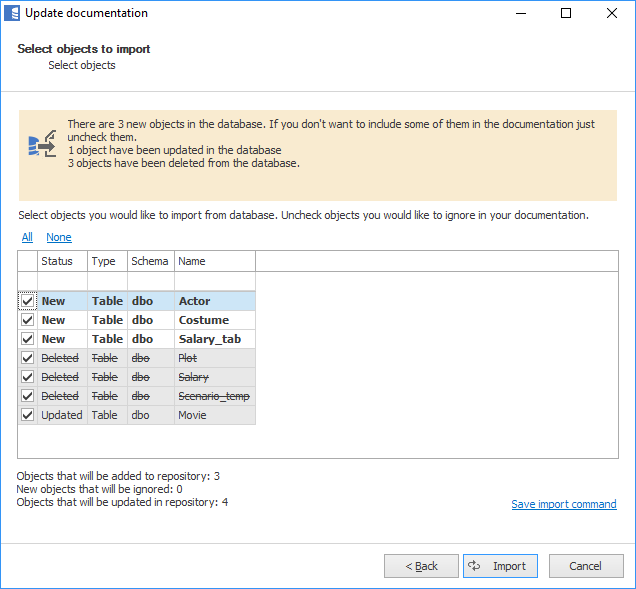
Task: Uncheck the updated Movie table checkbox
Action: click(x=27, y=415)
